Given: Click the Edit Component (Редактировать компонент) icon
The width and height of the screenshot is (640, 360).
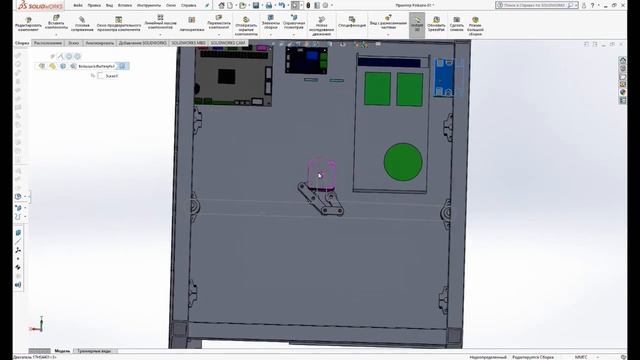Looking at the screenshot, I should coord(28,20).
